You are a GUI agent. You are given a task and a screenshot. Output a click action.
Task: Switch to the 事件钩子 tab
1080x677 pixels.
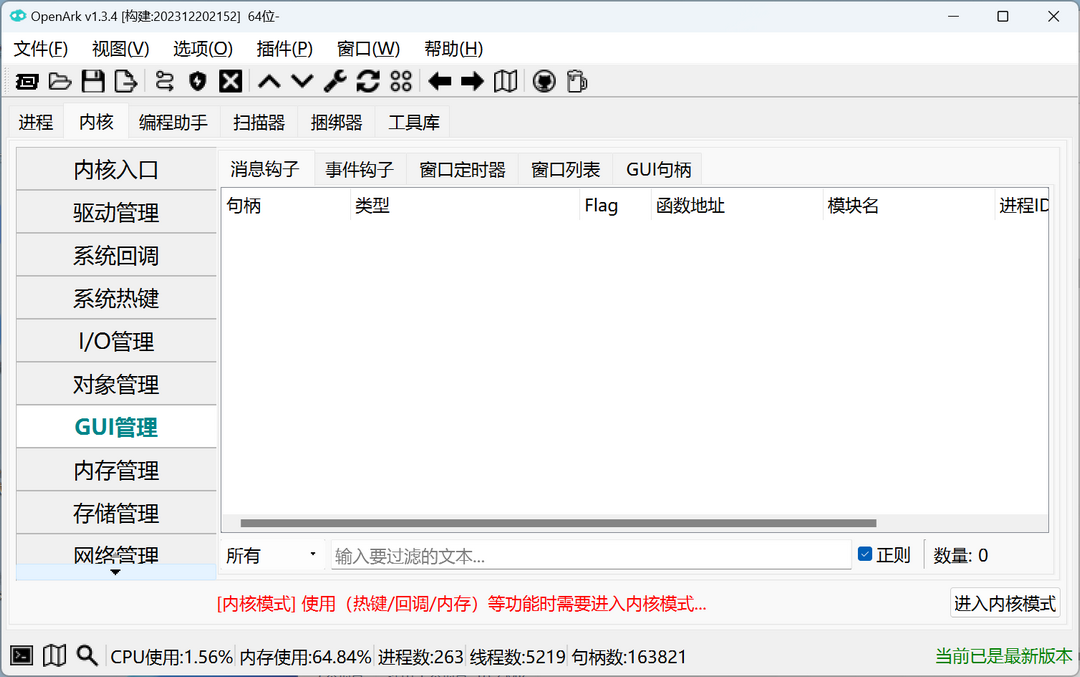(x=359, y=168)
